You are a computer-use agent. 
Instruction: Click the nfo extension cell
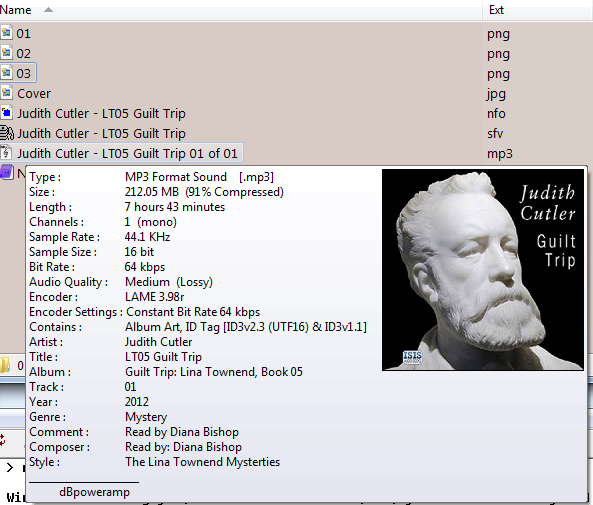click(496, 113)
